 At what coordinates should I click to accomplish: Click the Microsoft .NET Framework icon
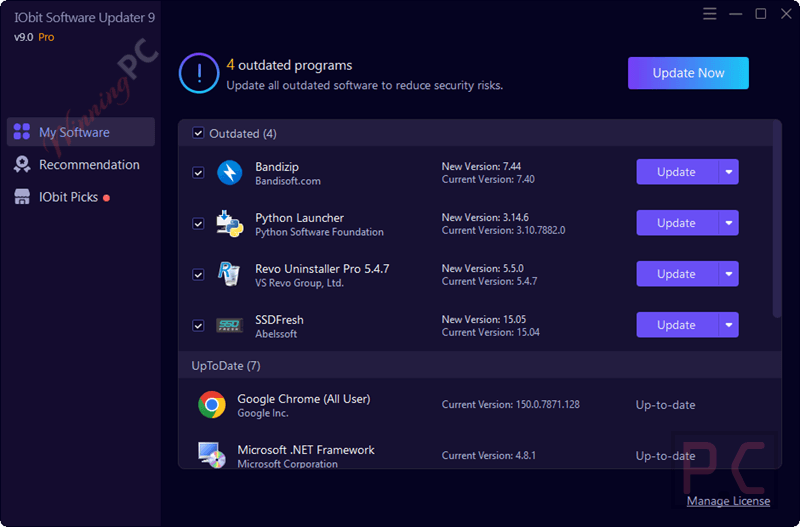click(x=212, y=455)
